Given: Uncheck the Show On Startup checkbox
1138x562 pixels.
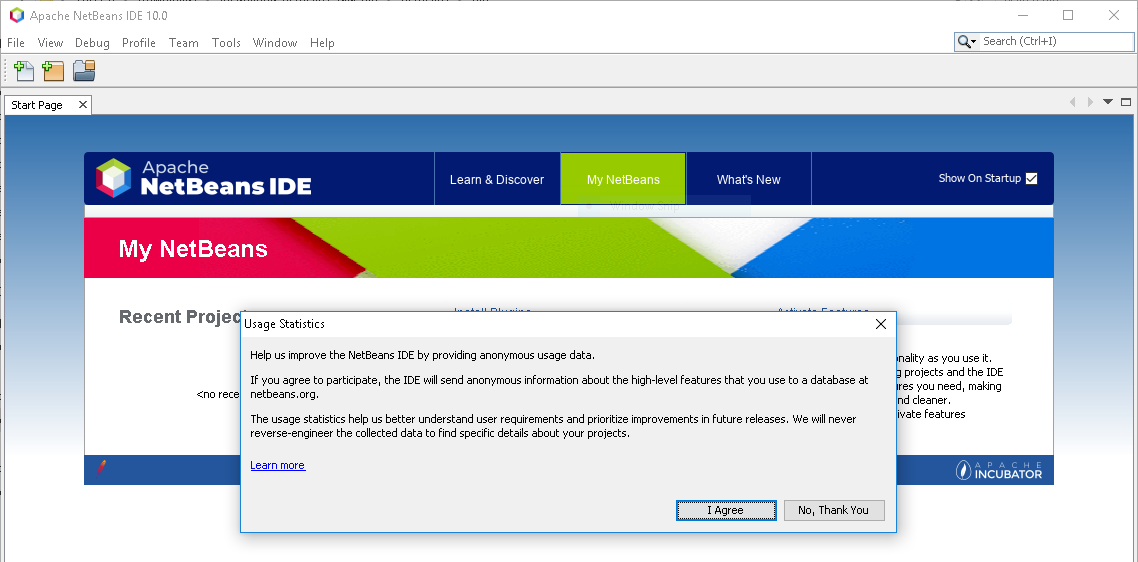Looking at the screenshot, I should point(1031,179).
